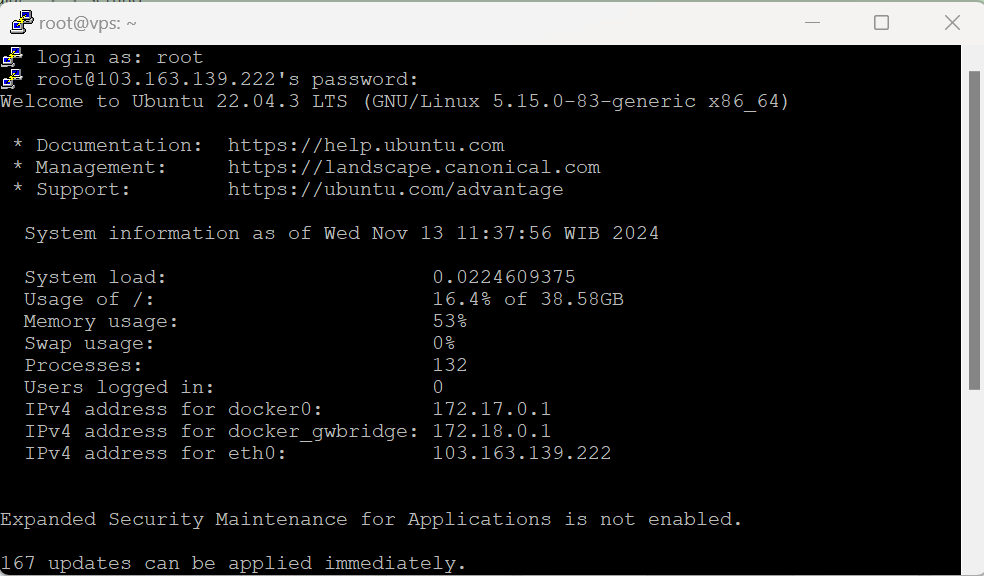The image size is (984, 576).
Task: Click the "167 updates can be applied" line
Action: pyautogui.click(x=233, y=563)
